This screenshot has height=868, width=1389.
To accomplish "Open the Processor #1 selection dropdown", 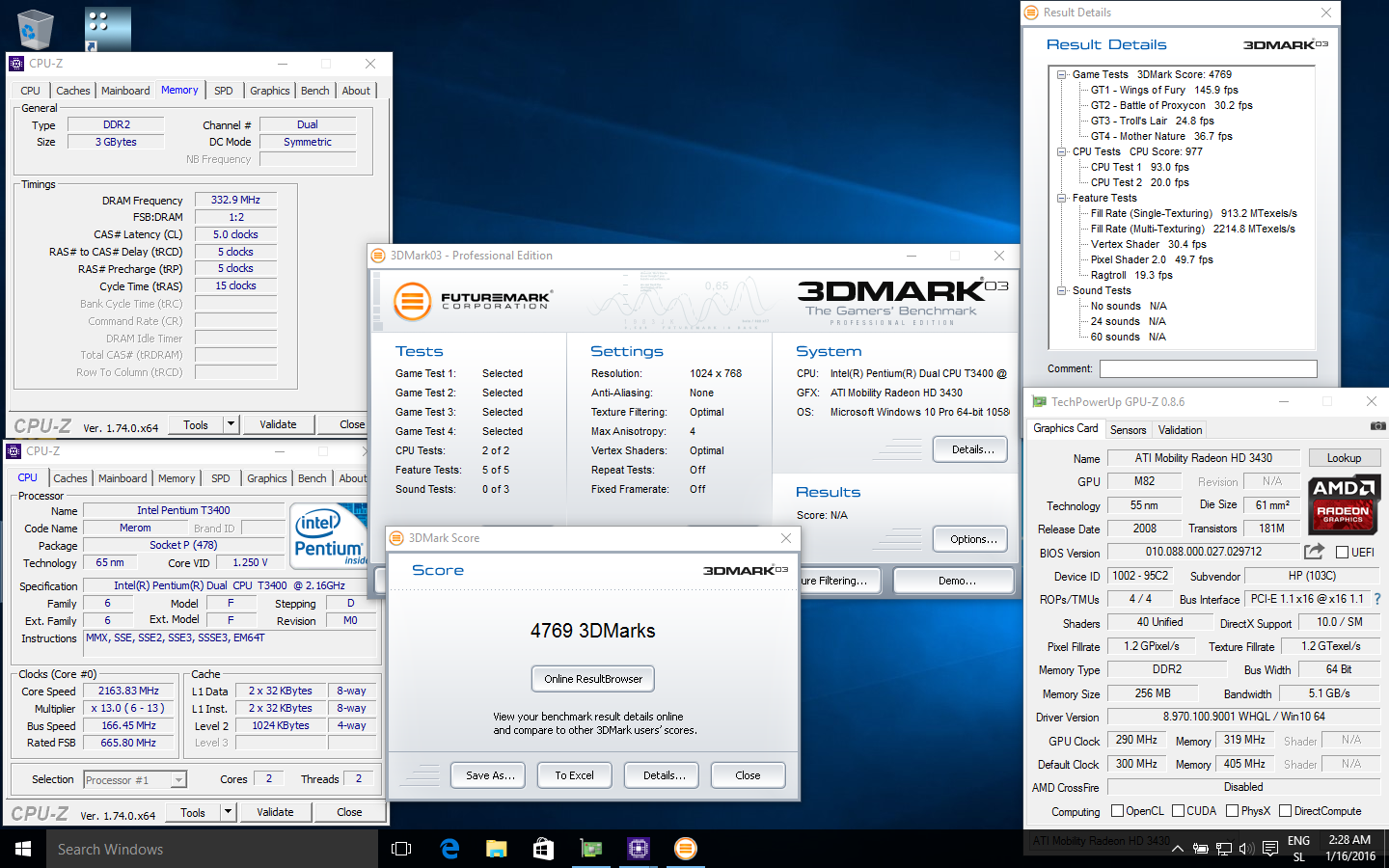I will 178,780.
